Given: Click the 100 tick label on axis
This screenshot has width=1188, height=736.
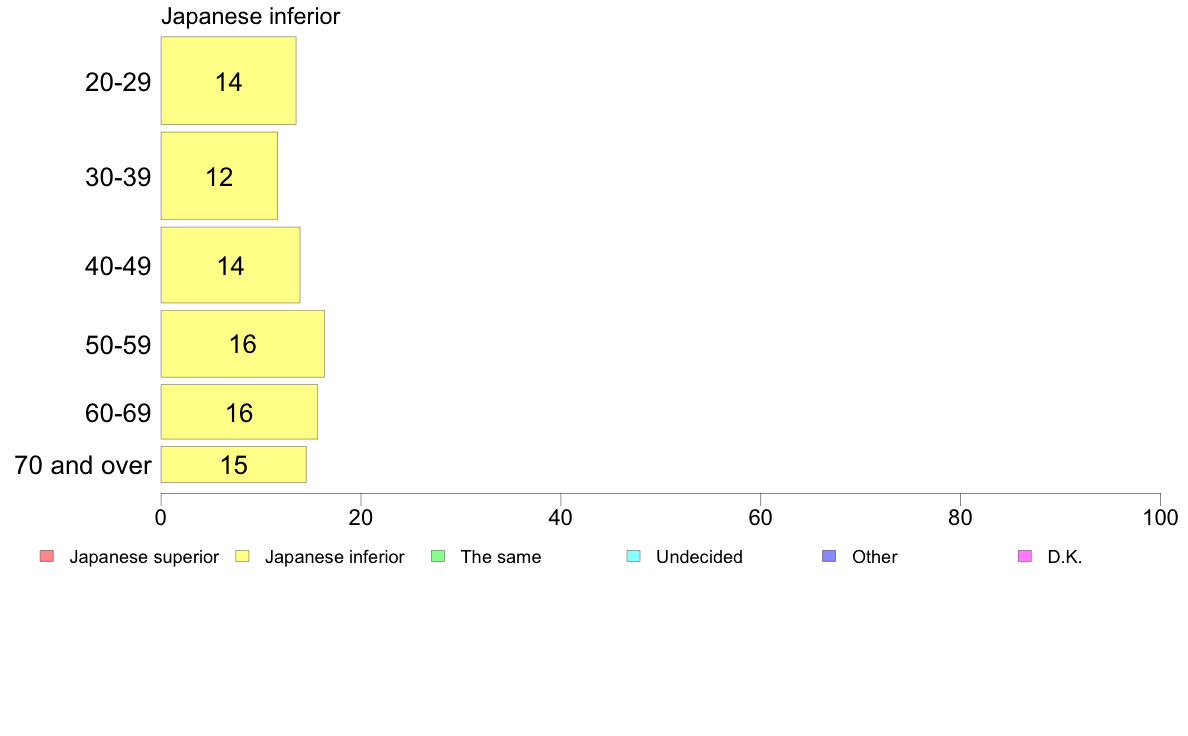Looking at the screenshot, I should coord(1160,518).
